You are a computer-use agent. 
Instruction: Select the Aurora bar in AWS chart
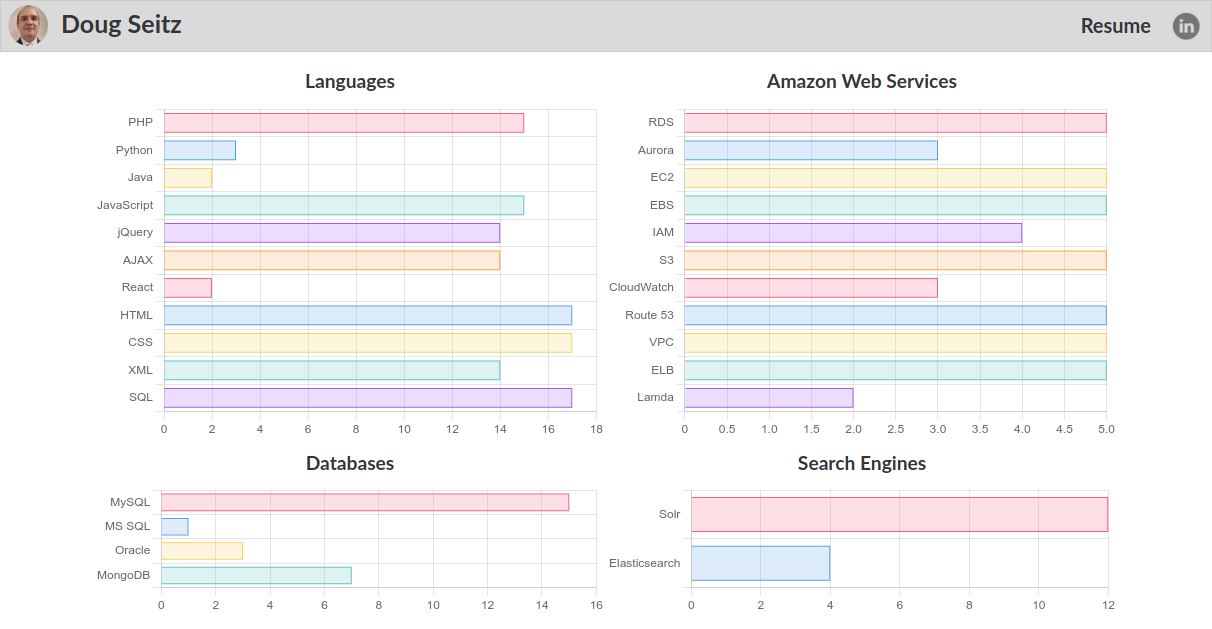[x=810, y=150]
